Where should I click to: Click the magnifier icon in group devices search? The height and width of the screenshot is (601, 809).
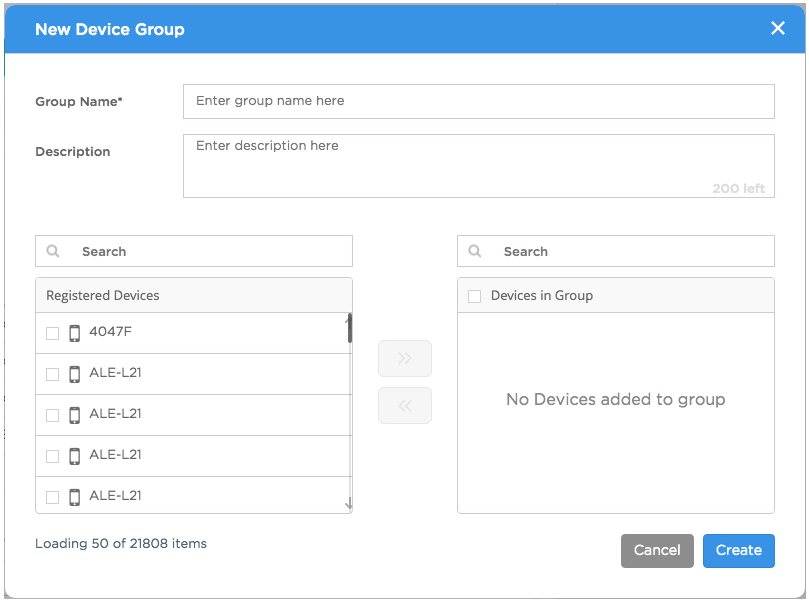tap(475, 251)
